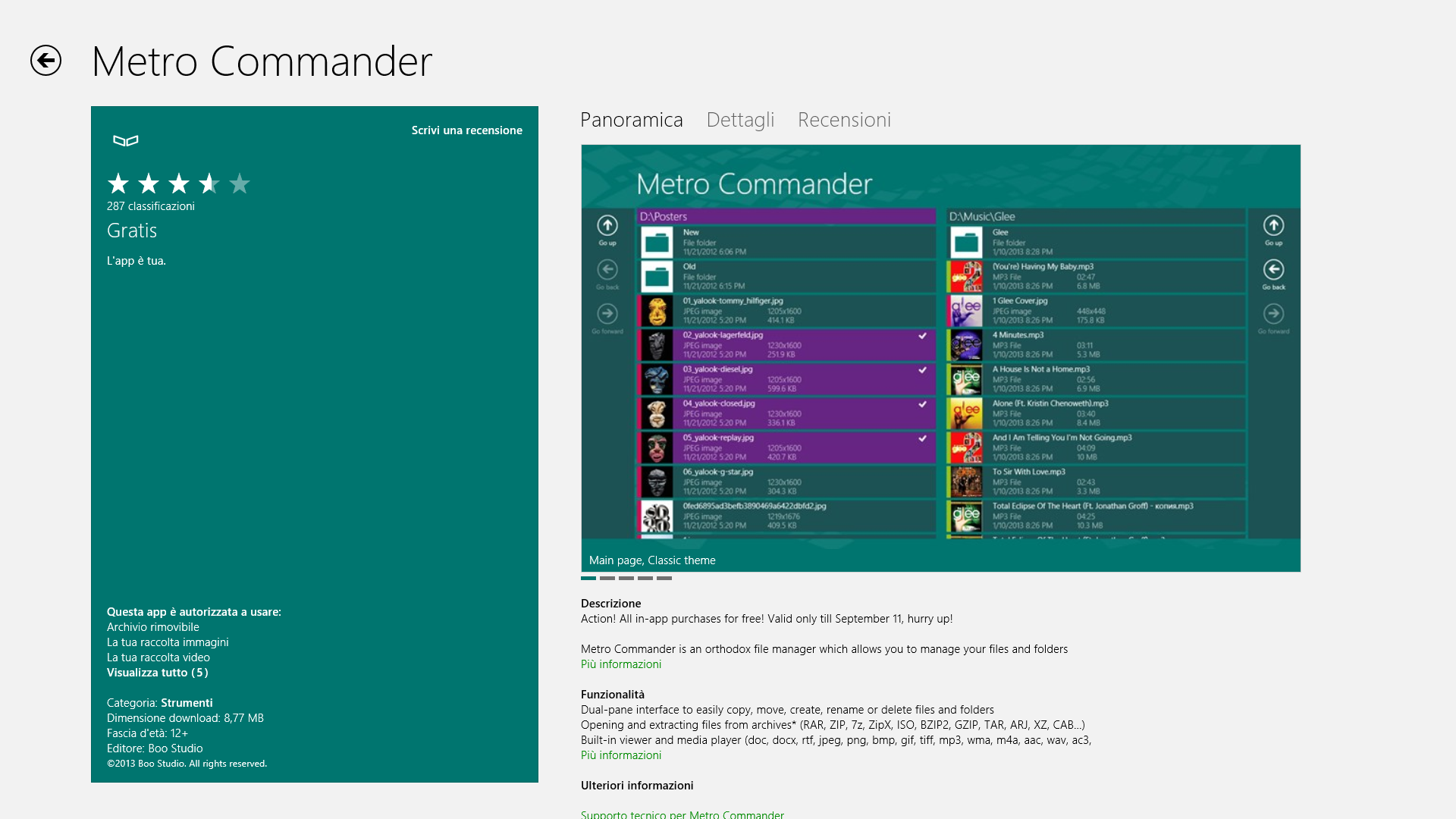Go back using the back arrow
This screenshot has height=819, width=1456.
[45, 61]
